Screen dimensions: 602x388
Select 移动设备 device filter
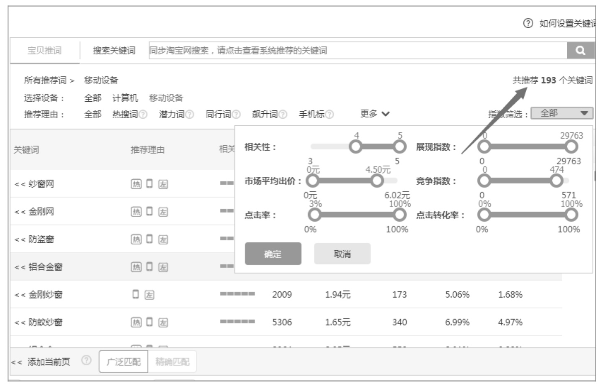pos(166,98)
